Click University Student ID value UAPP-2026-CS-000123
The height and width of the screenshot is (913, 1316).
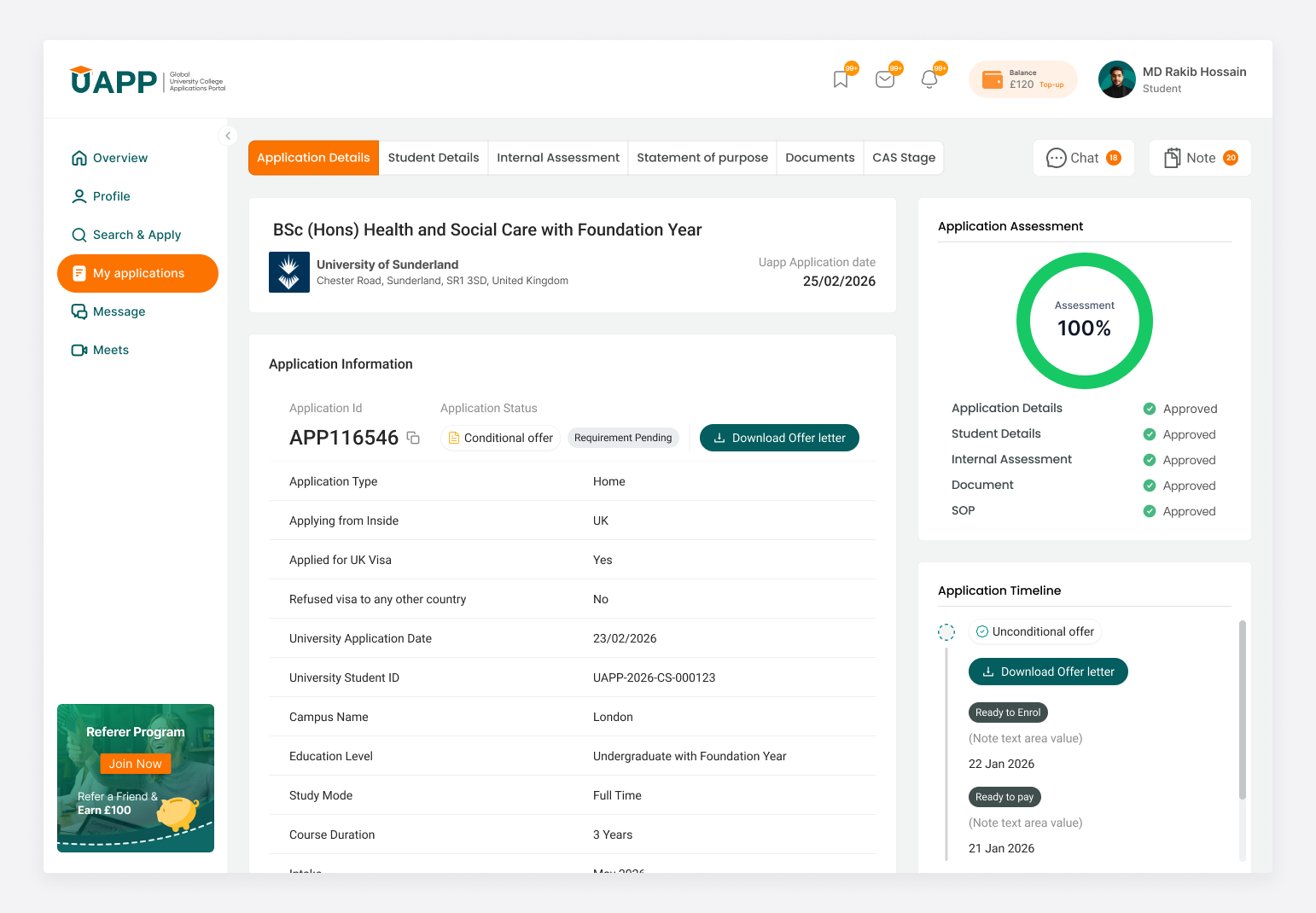pyautogui.click(x=654, y=677)
